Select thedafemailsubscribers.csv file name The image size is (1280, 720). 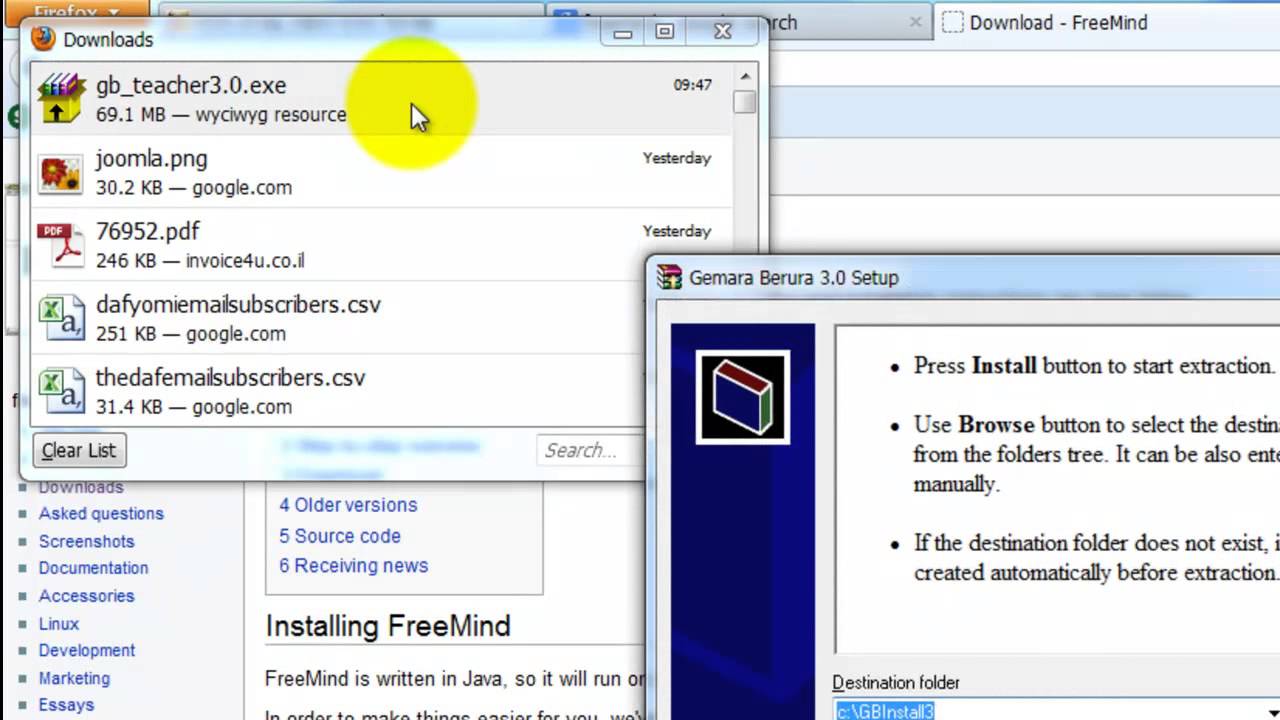(230, 377)
